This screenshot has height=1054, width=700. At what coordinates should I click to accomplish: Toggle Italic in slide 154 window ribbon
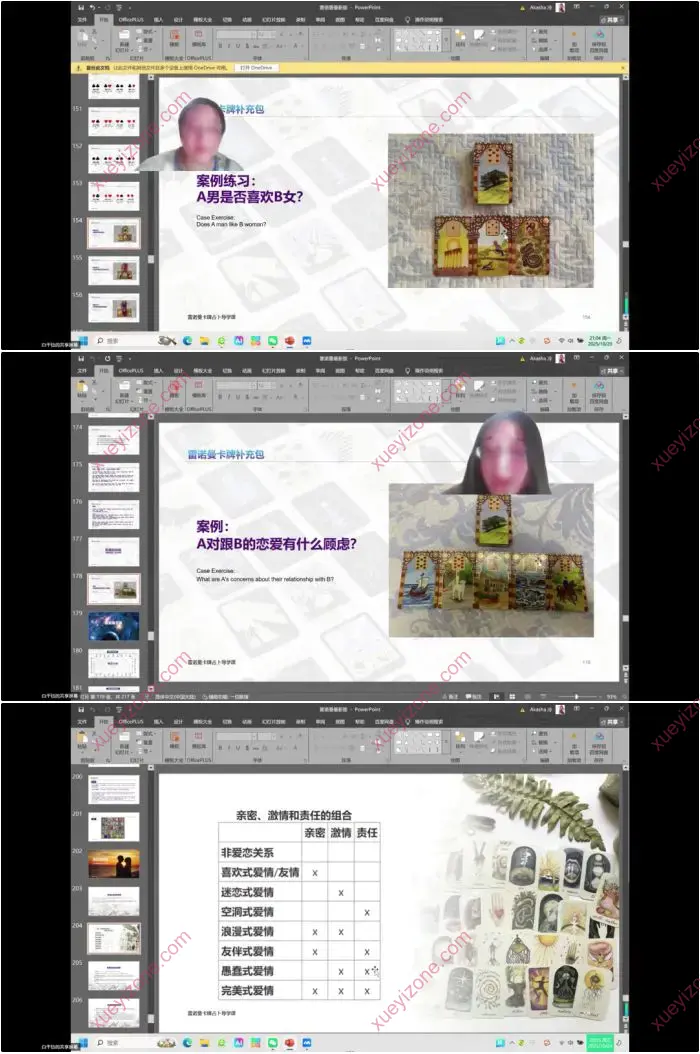(x=229, y=46)
